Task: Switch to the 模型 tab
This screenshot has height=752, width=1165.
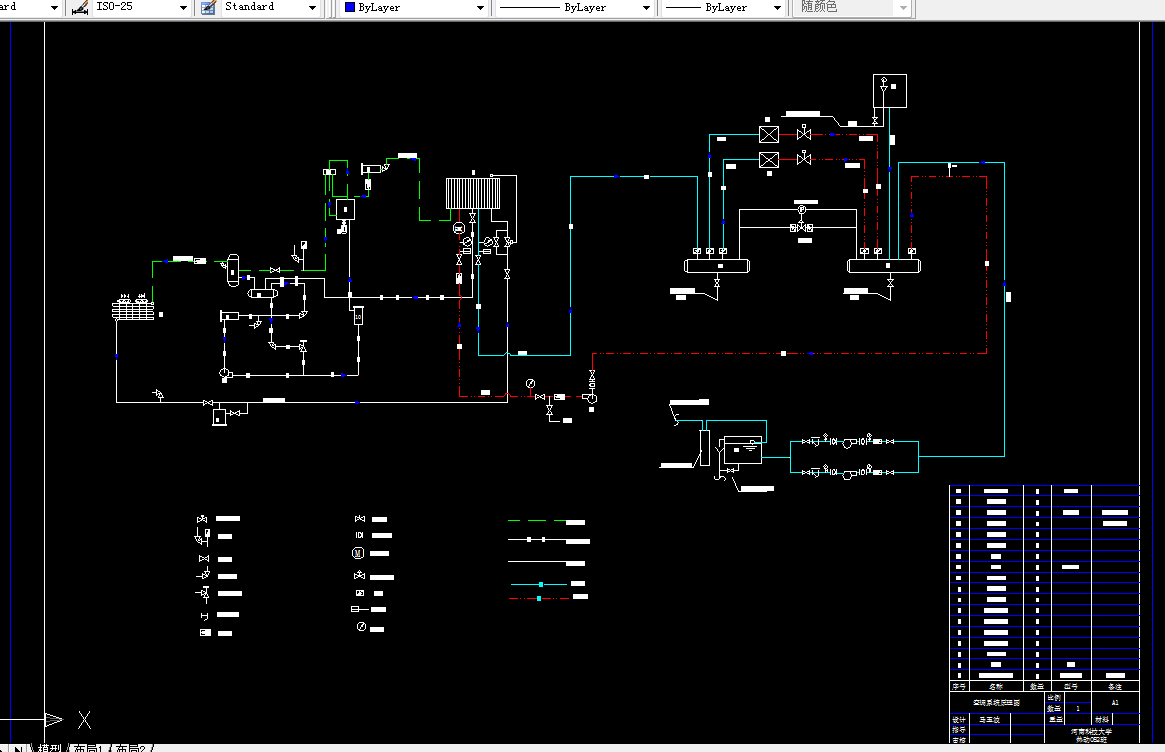Action: 50,748
